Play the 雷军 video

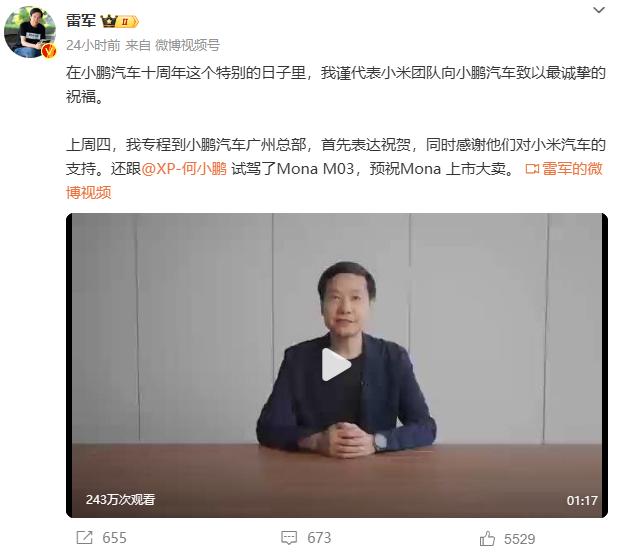tap(336, 364)
